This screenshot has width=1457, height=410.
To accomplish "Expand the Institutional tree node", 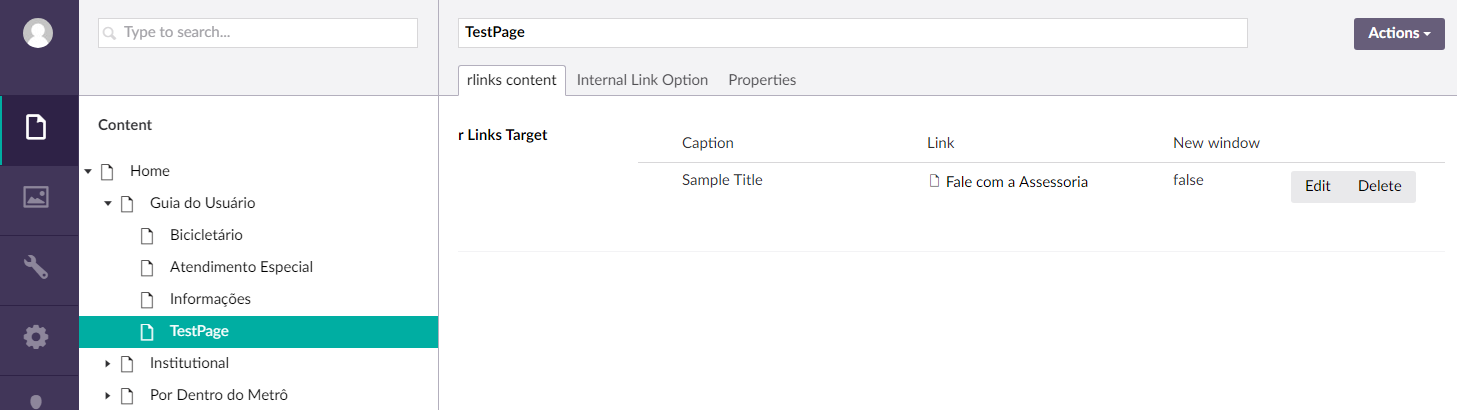I will (x=108, y=363).
